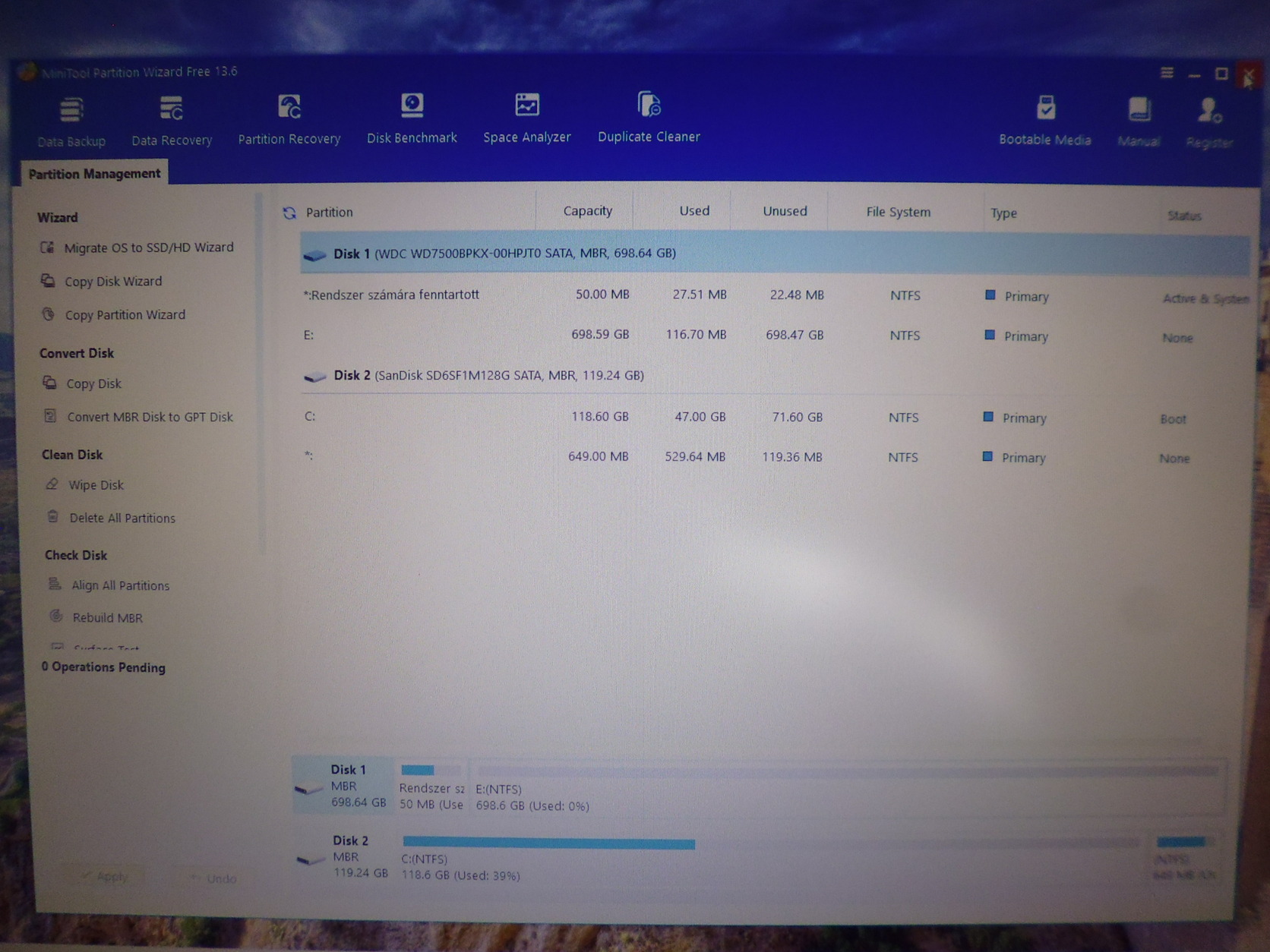
Task: Sort by the Type column header
Action: tap(1003, 213)
